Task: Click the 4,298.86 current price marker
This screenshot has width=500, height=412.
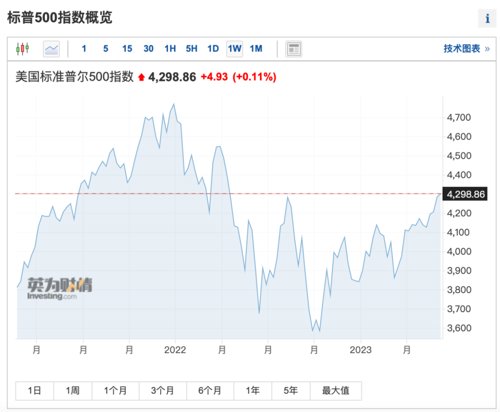Action: point(465,194)
